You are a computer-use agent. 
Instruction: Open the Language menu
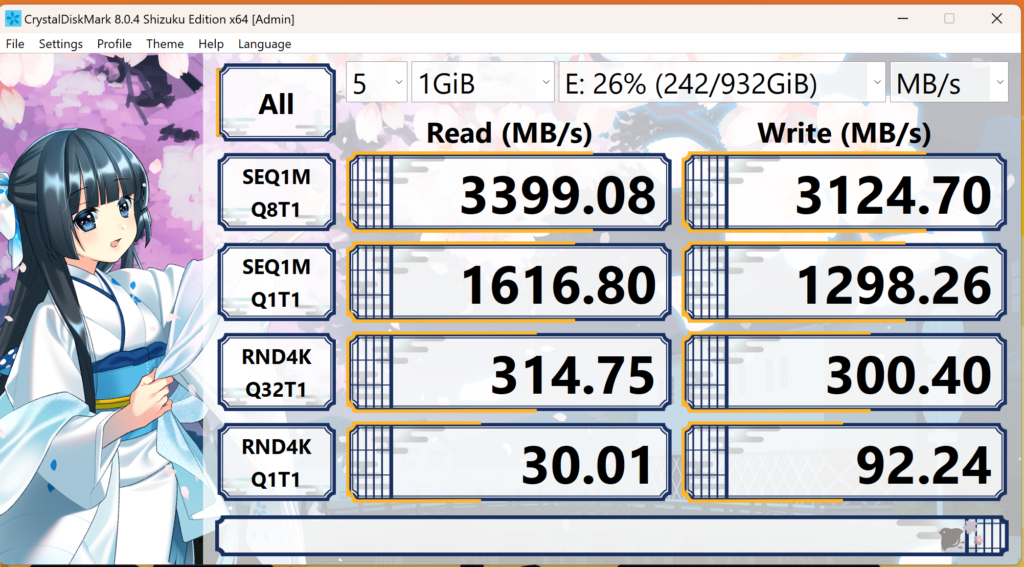pyautogui.click(x=264, y=44)
